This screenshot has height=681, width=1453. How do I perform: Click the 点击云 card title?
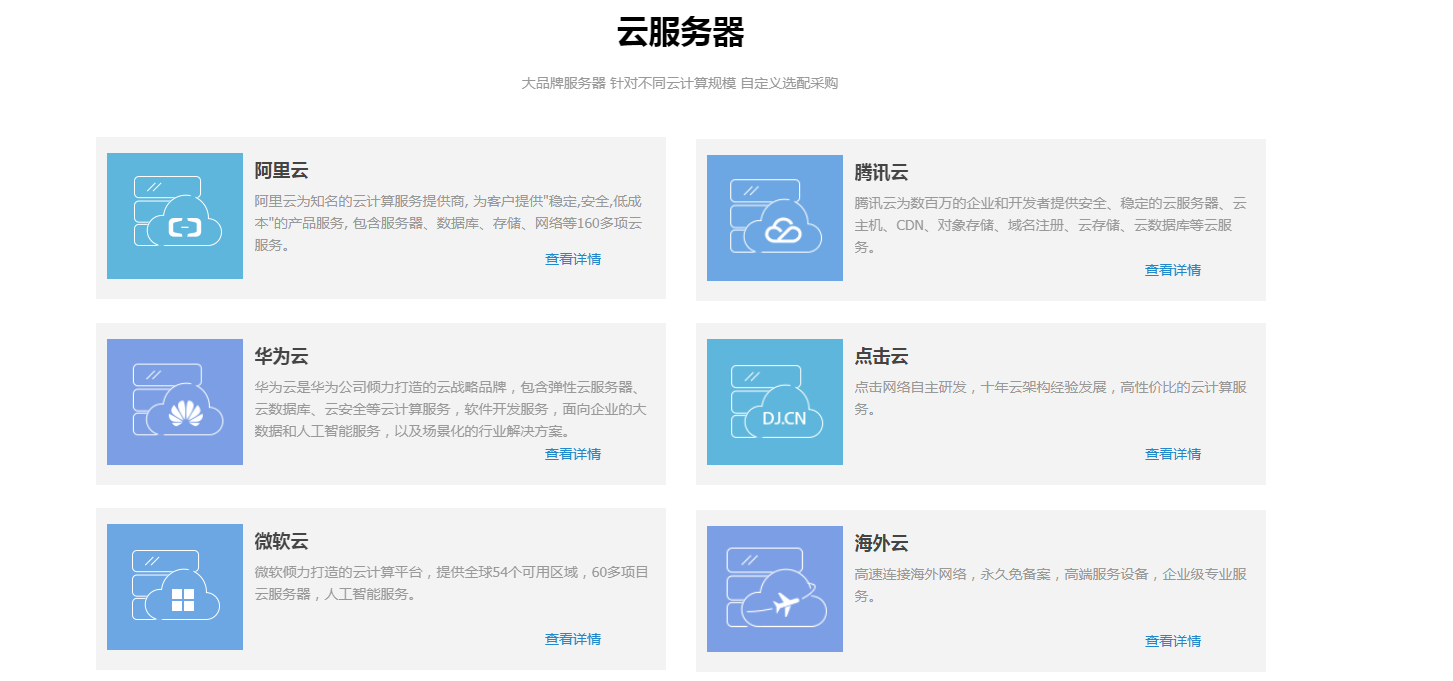(881, 357)
